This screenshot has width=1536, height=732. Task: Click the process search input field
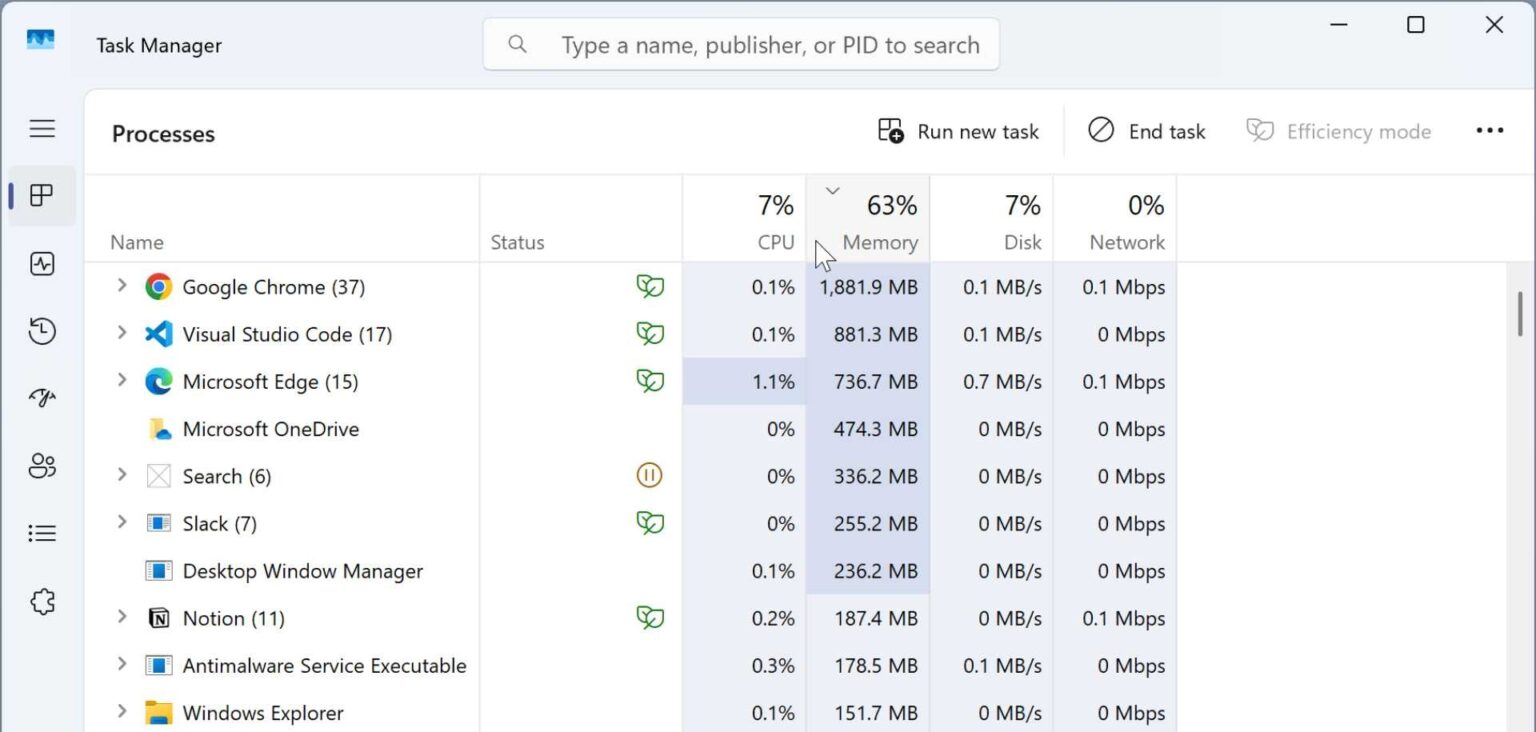[770, 44]
